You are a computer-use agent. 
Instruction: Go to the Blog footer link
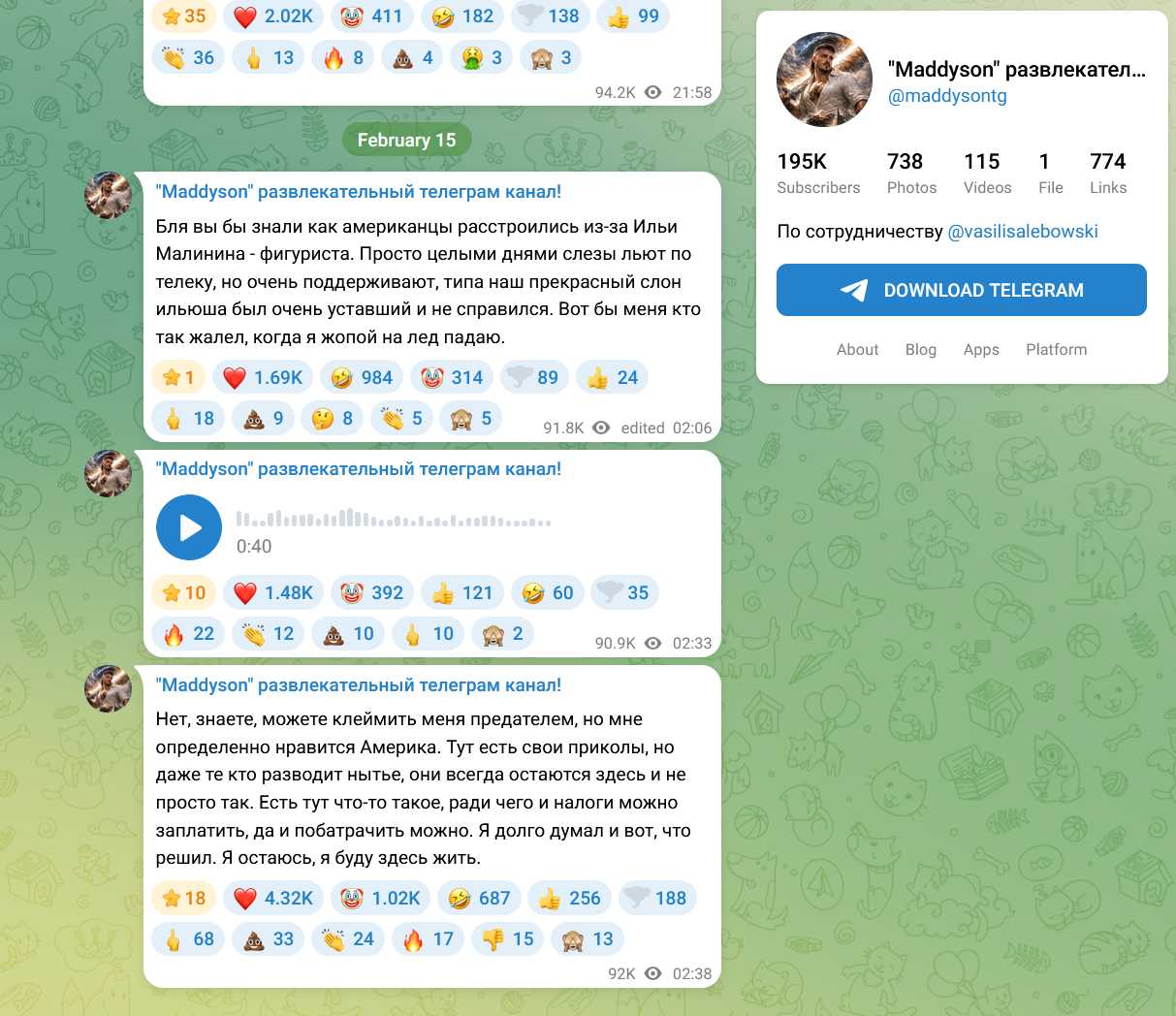[921, 349]
